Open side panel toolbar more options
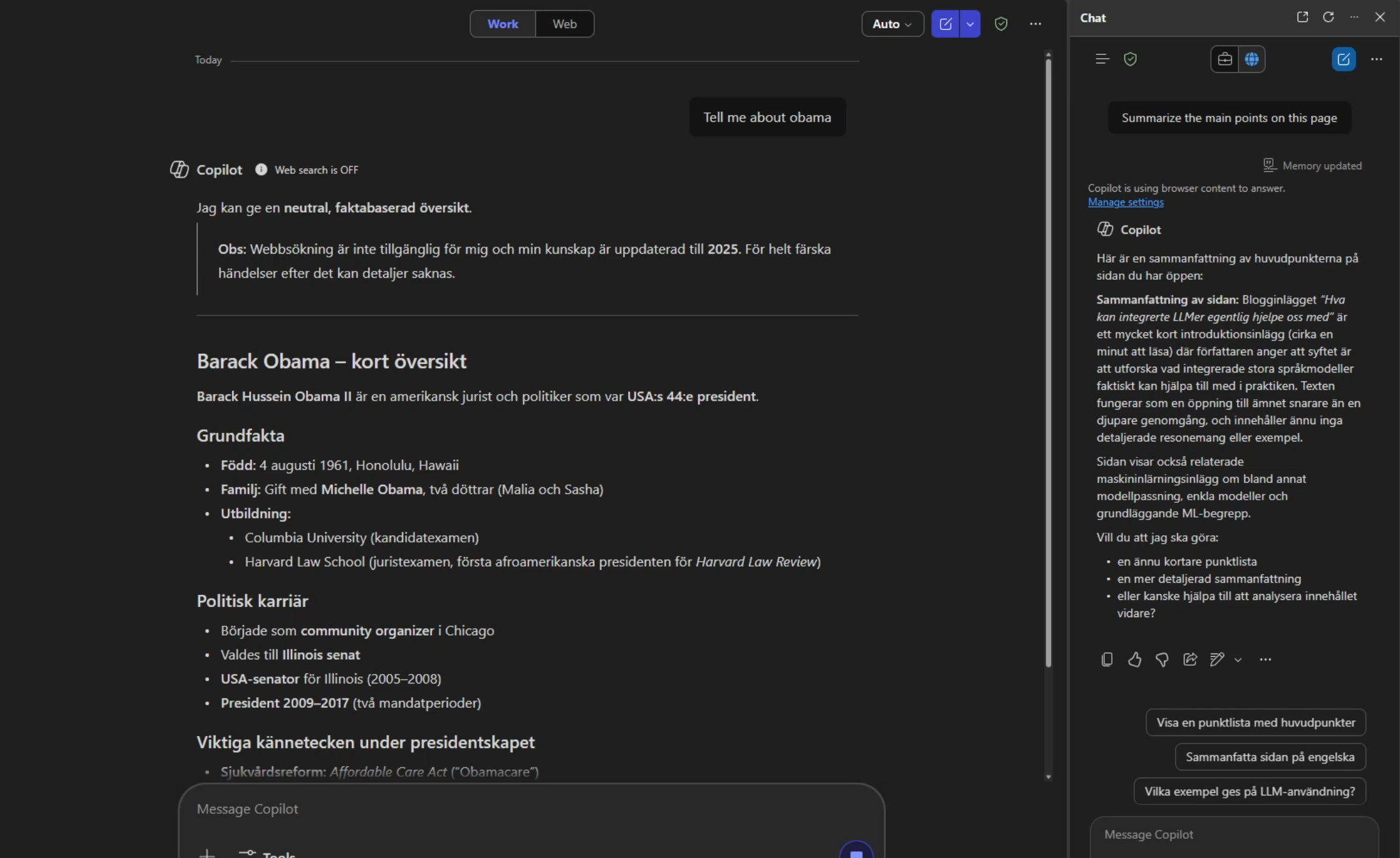 pyautogui.click(x=1377, y=59)
